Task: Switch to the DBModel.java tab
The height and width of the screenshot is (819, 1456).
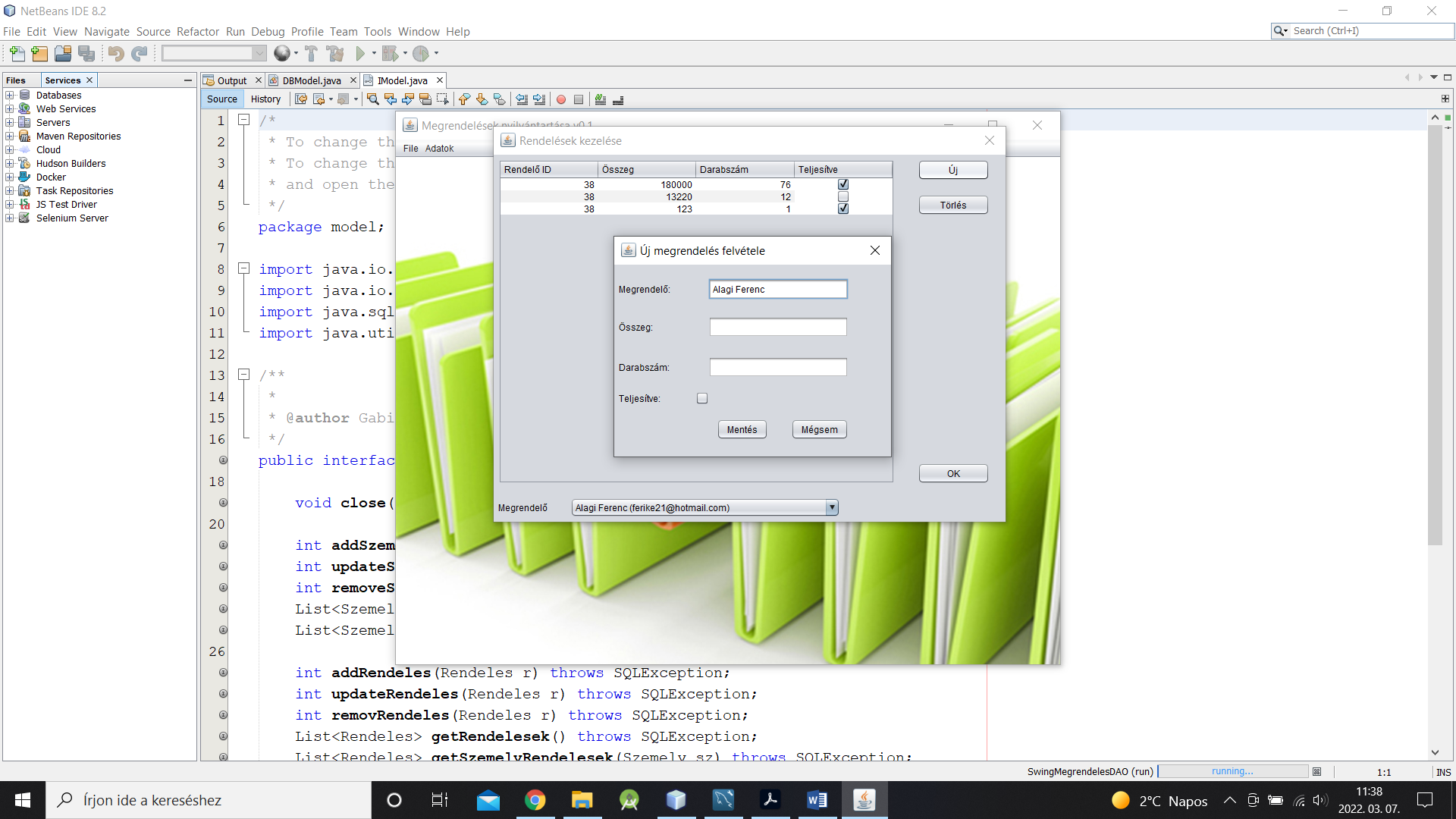Action: 312,80
